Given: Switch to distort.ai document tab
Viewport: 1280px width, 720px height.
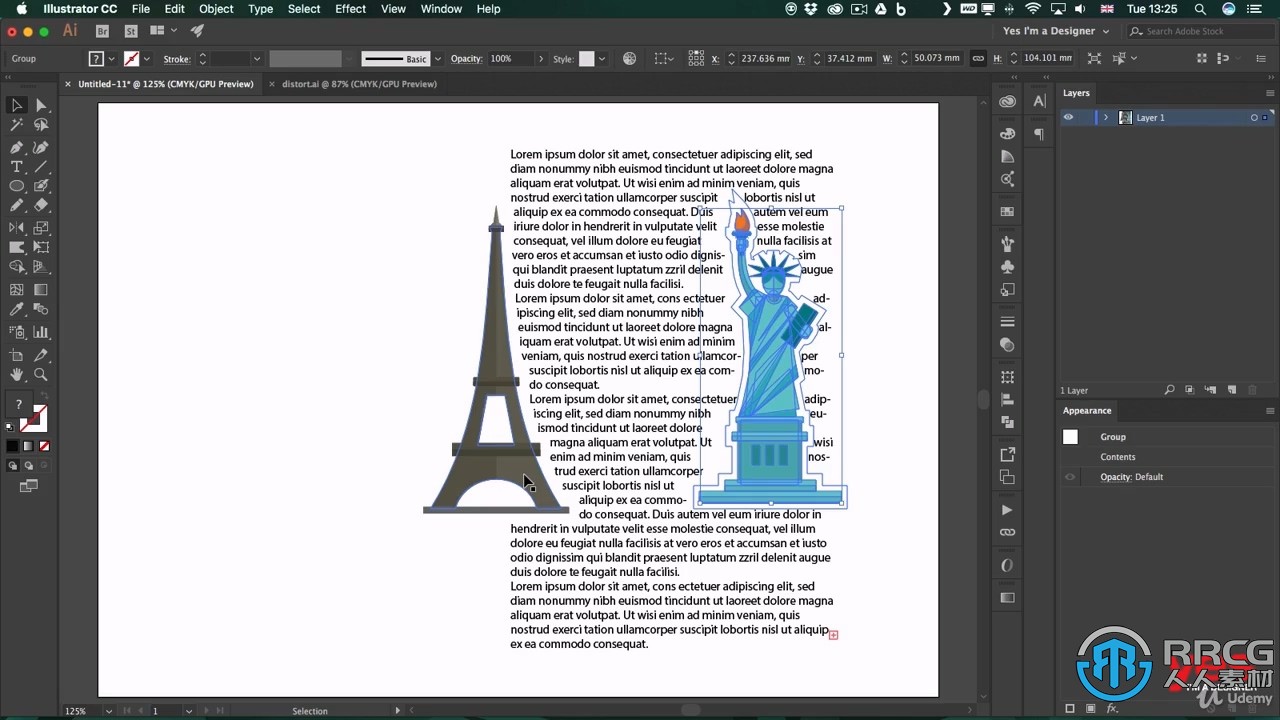Looking at the screenshot, I should (359, 84).
